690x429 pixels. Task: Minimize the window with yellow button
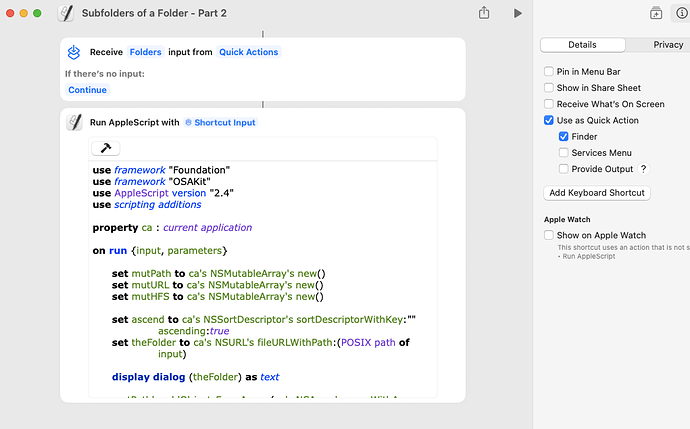(x=24, y=13)
